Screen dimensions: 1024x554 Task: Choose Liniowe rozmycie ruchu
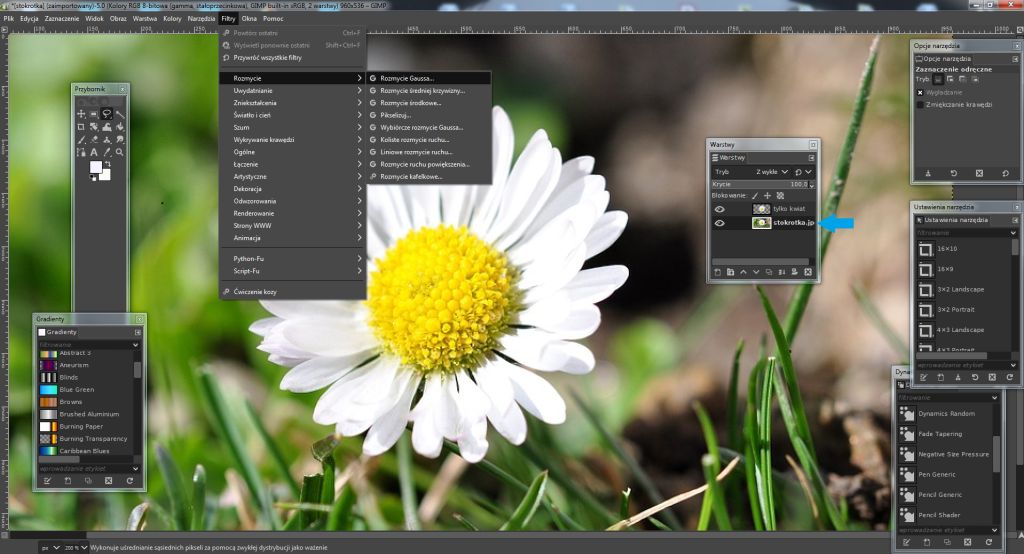(x=428, y=152)
